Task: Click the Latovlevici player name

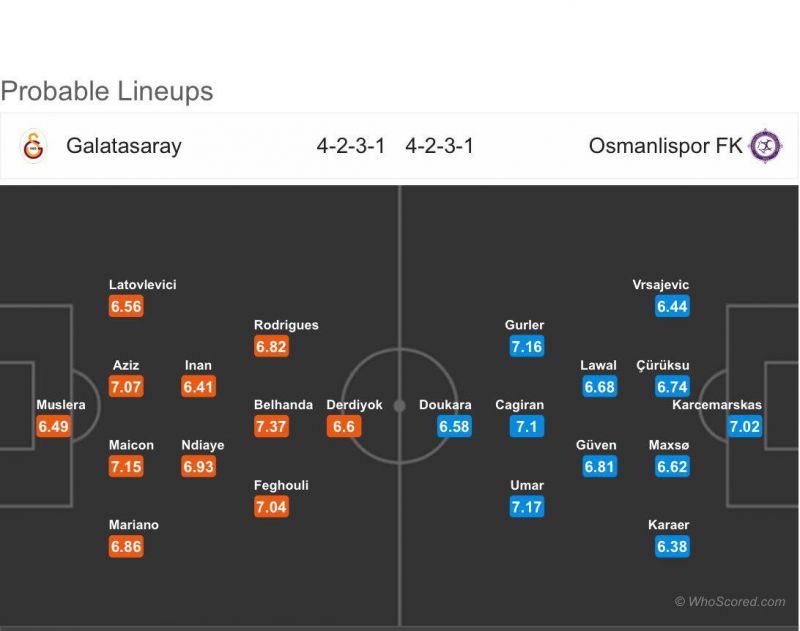Action: click(142, 285)
